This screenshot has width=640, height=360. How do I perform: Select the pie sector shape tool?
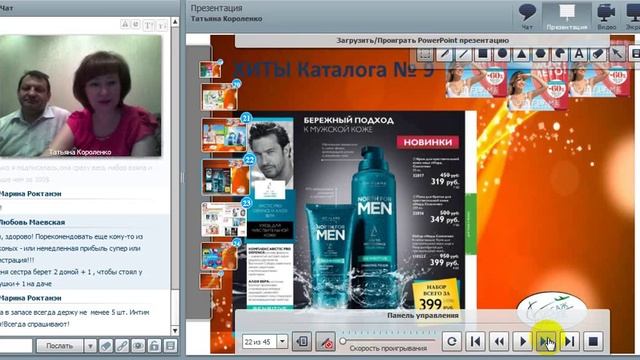click(560, 54)
